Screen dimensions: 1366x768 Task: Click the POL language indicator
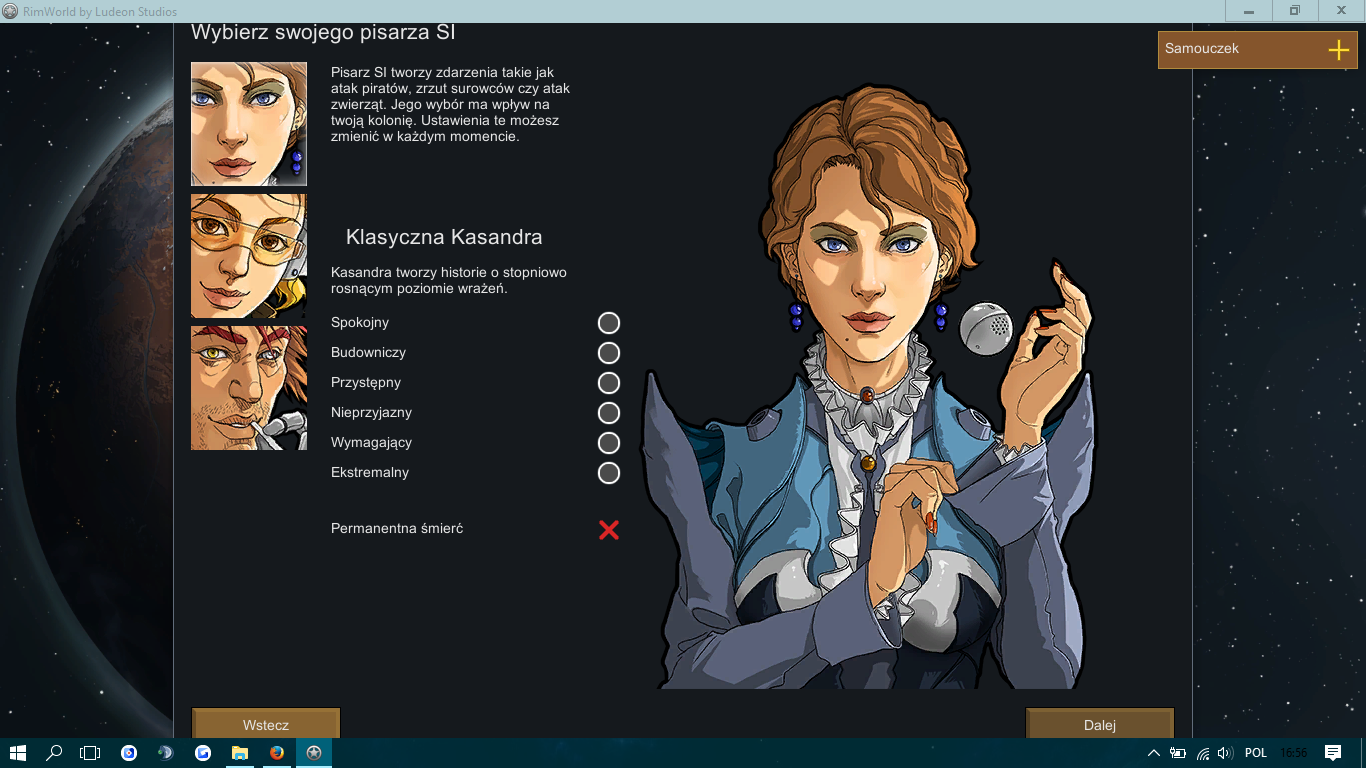(1256, 753)
